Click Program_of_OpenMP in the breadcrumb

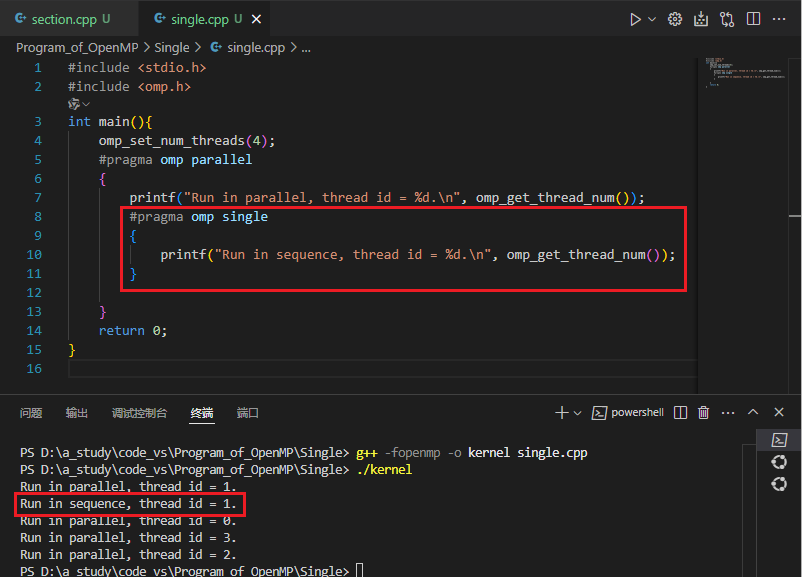pyautogui.click(x=77, y=48)
